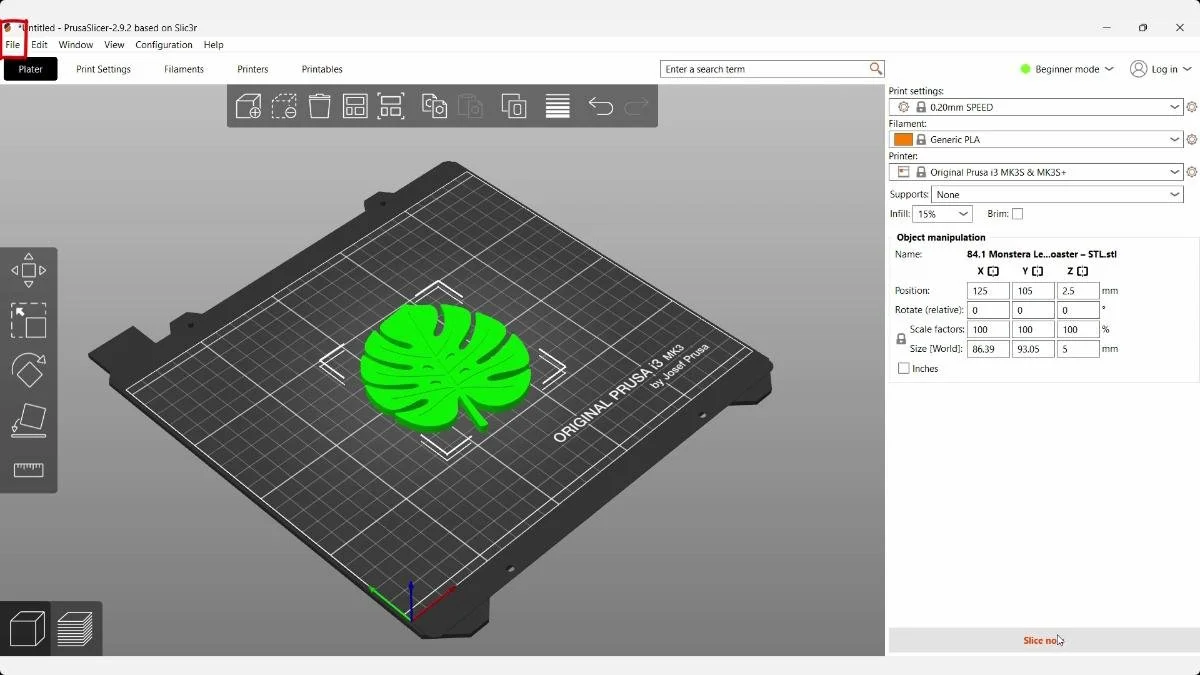Image resolution: width=1200 pixels, height=675 pixels.
Task: Open the Original Prusa i3 printer dropdown
Action: 1036,172
